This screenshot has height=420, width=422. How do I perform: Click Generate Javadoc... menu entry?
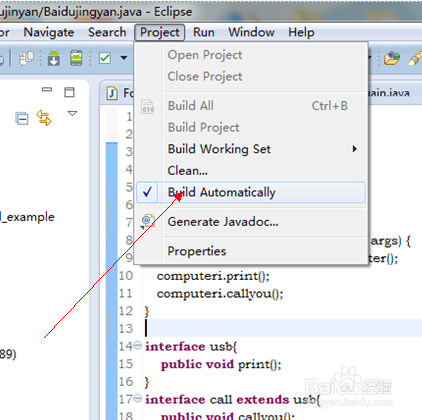pyautogui.click(x=251, y=222)
